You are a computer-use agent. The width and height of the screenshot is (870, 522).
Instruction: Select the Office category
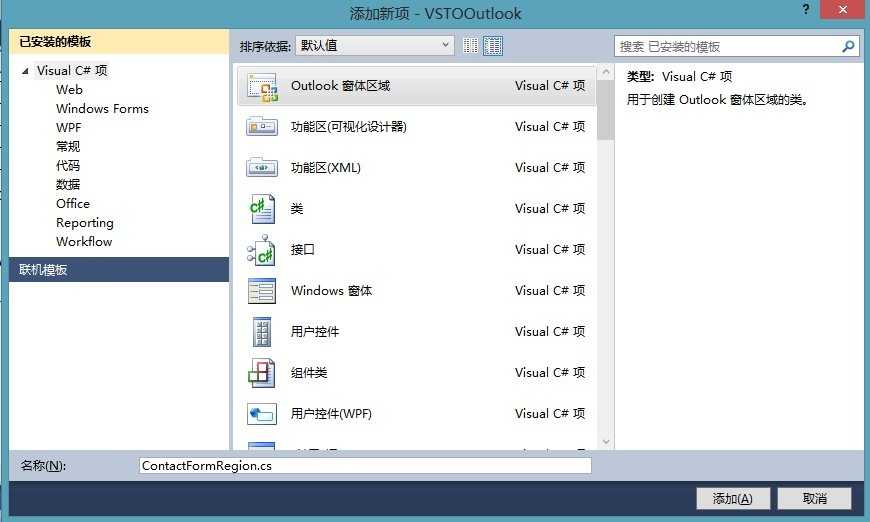coord(73,204)
